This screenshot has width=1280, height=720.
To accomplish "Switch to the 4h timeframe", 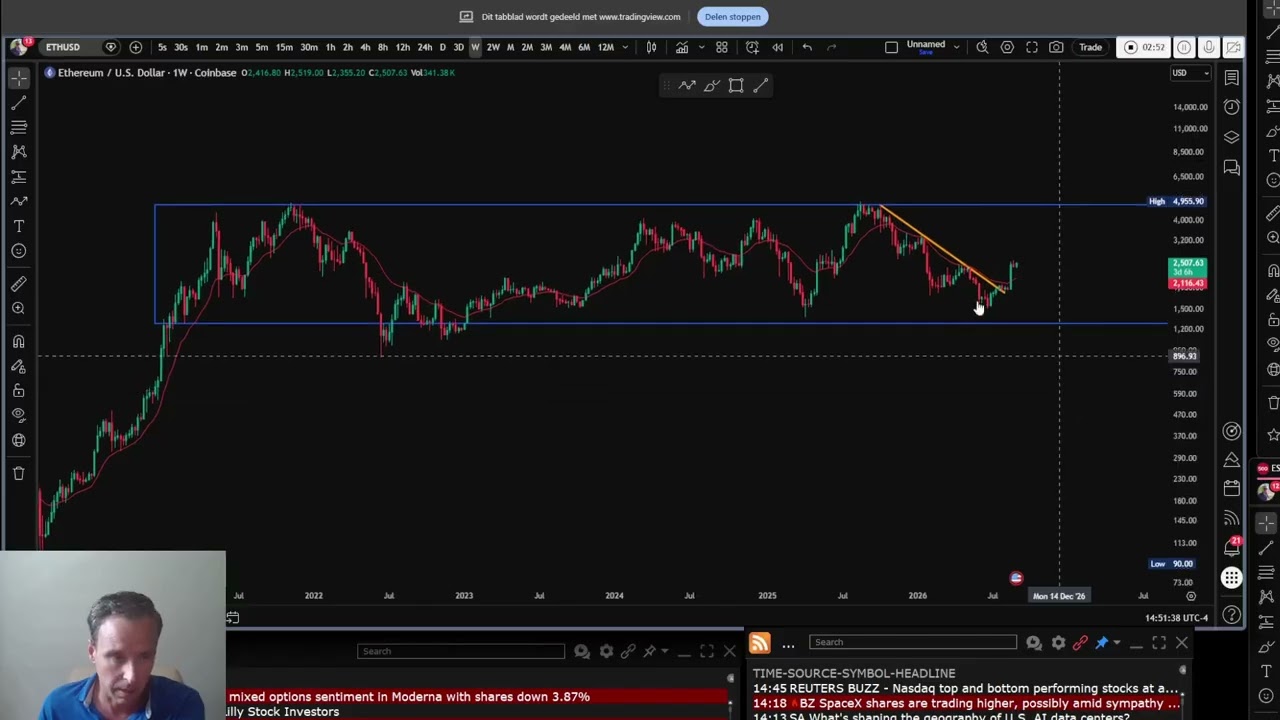I will (x=365, y=47).
